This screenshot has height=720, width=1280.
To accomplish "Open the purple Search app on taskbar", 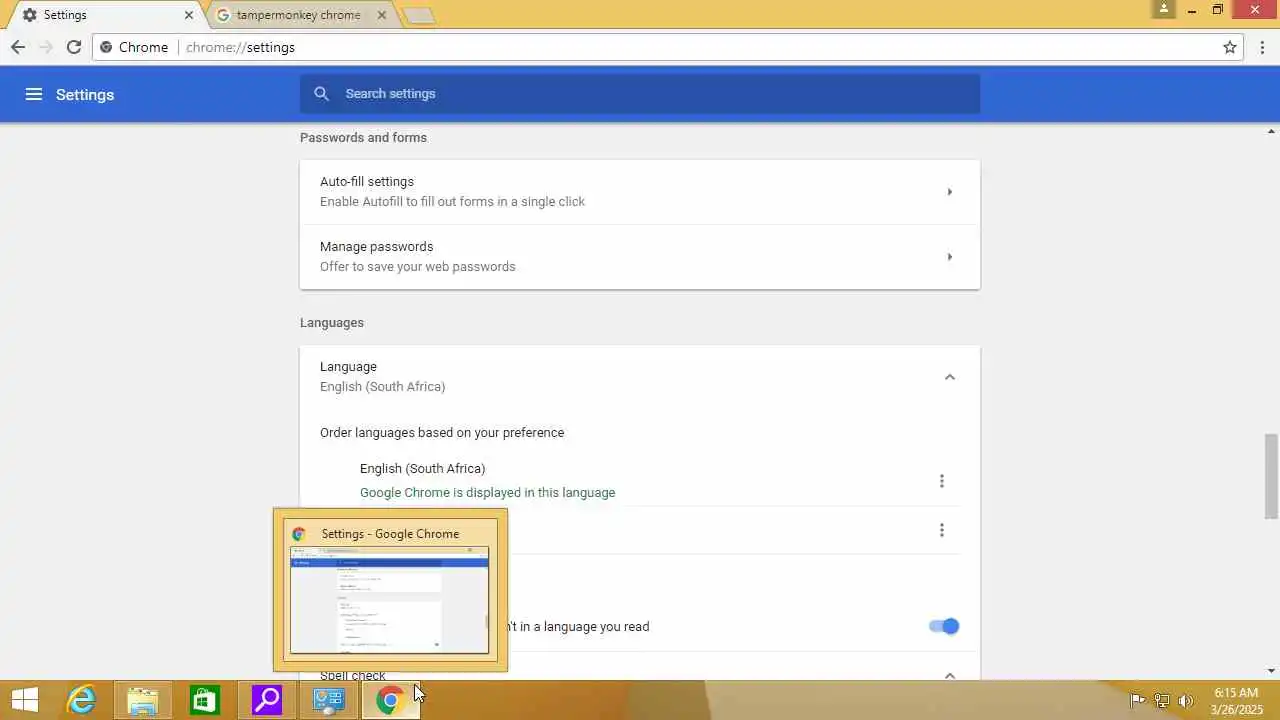I will (x=267, y=700).
